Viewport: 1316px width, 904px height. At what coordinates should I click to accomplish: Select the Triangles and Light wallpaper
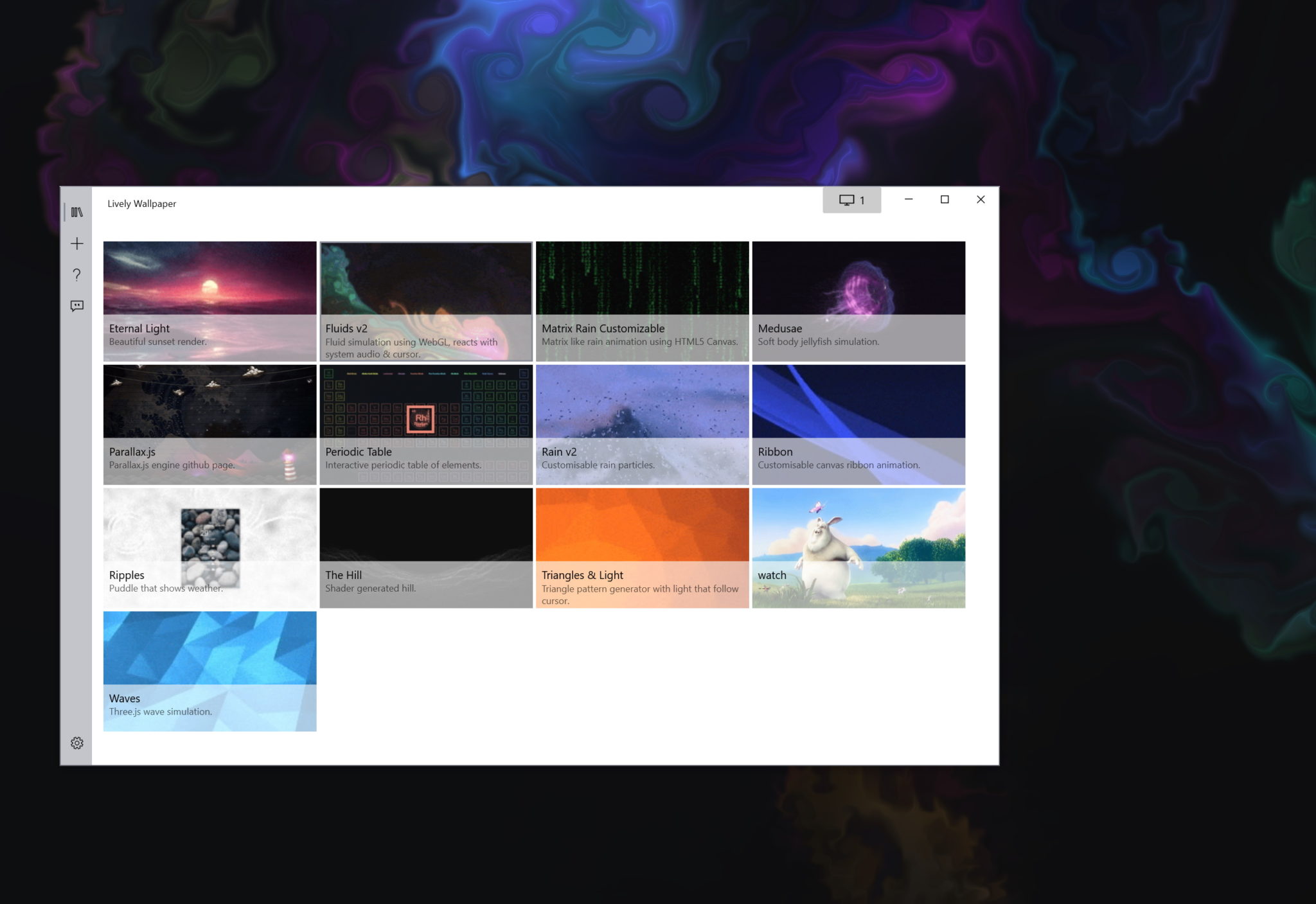click(641, 547)
